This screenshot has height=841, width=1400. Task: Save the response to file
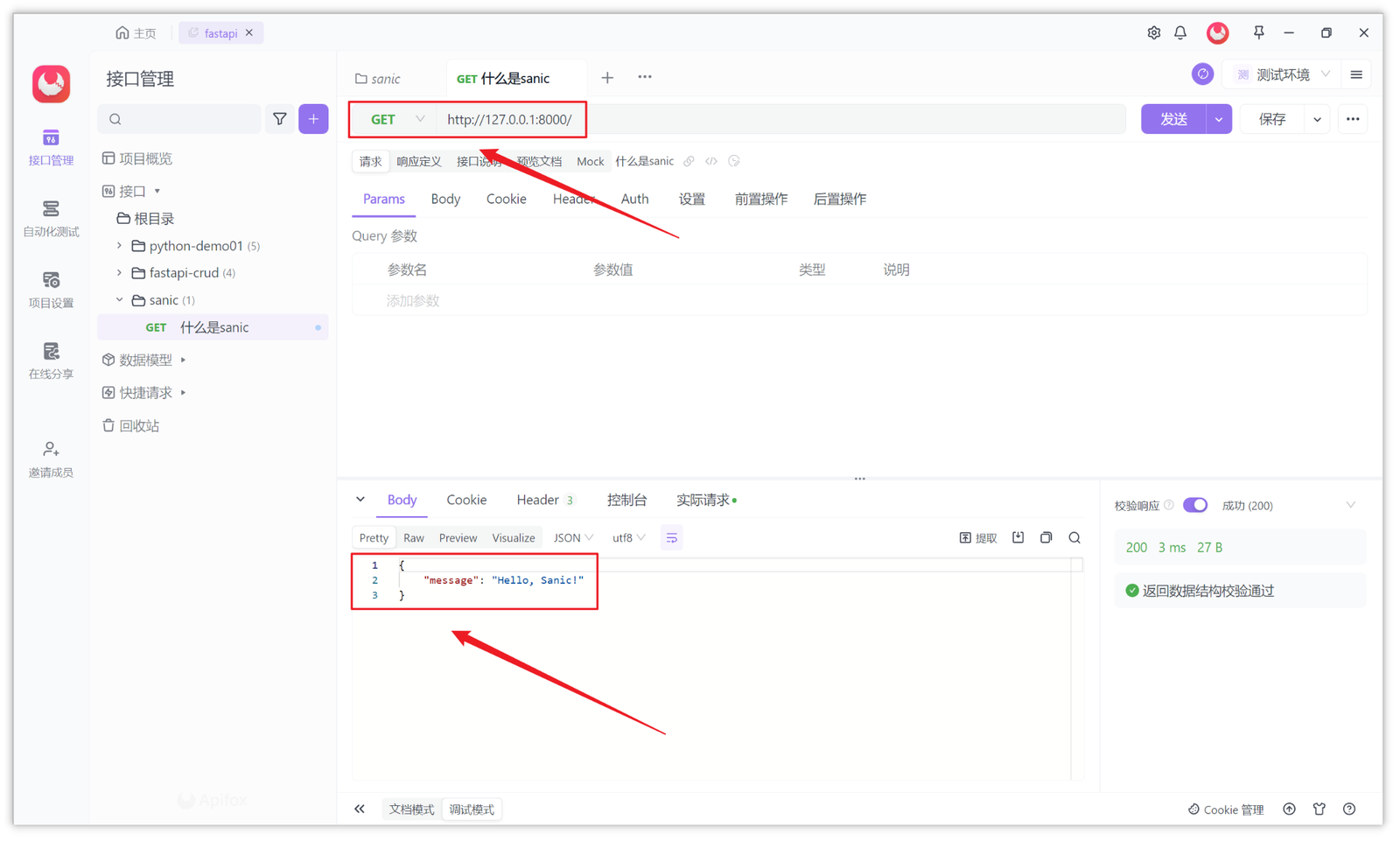point(1017,537)
